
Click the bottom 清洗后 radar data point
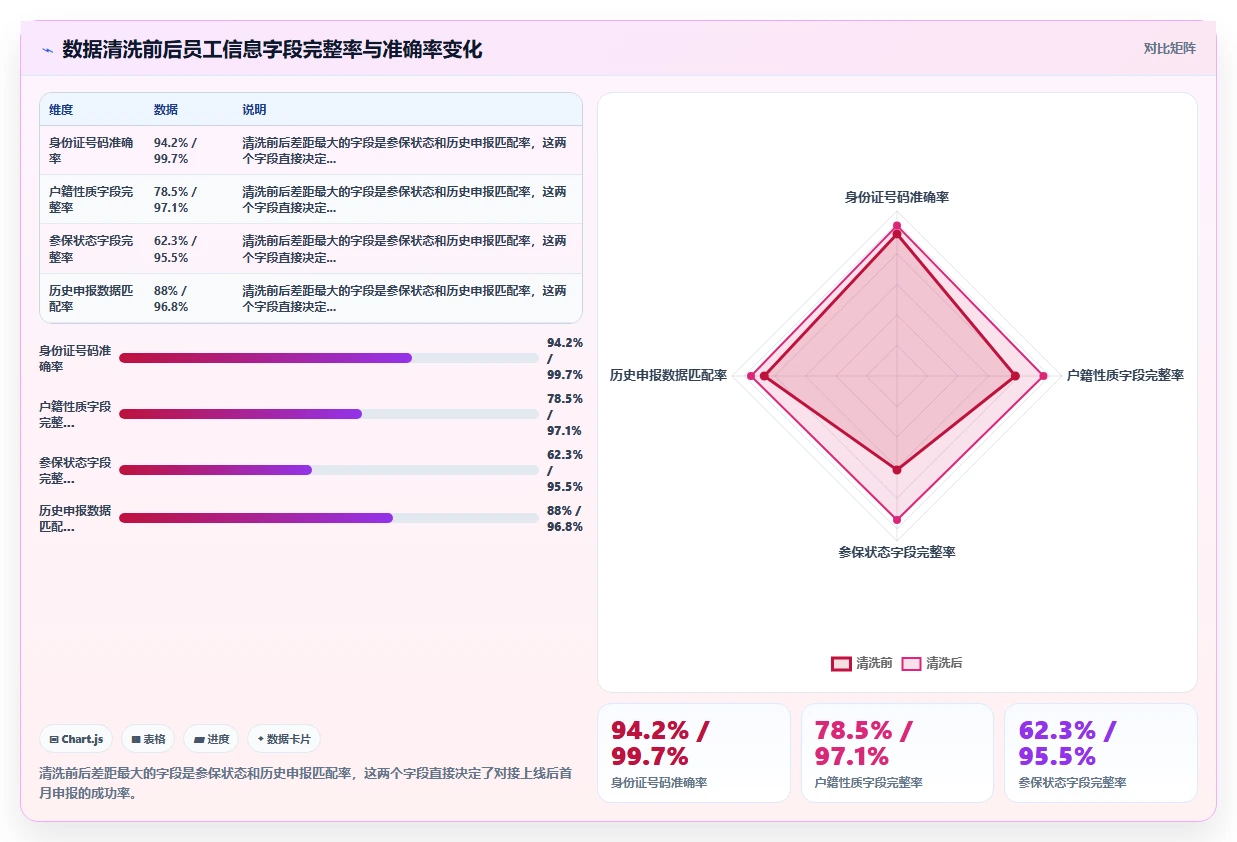[897, 519]
